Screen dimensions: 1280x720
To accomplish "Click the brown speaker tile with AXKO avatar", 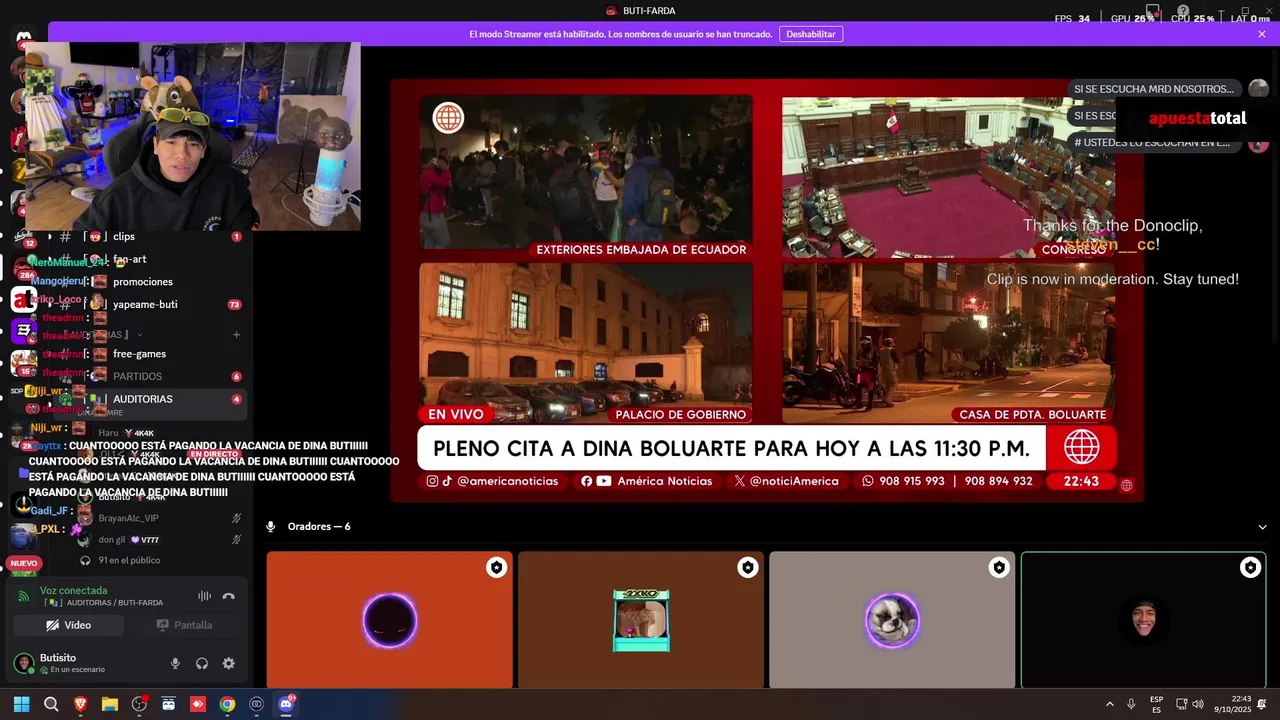I will coord(641,620).
